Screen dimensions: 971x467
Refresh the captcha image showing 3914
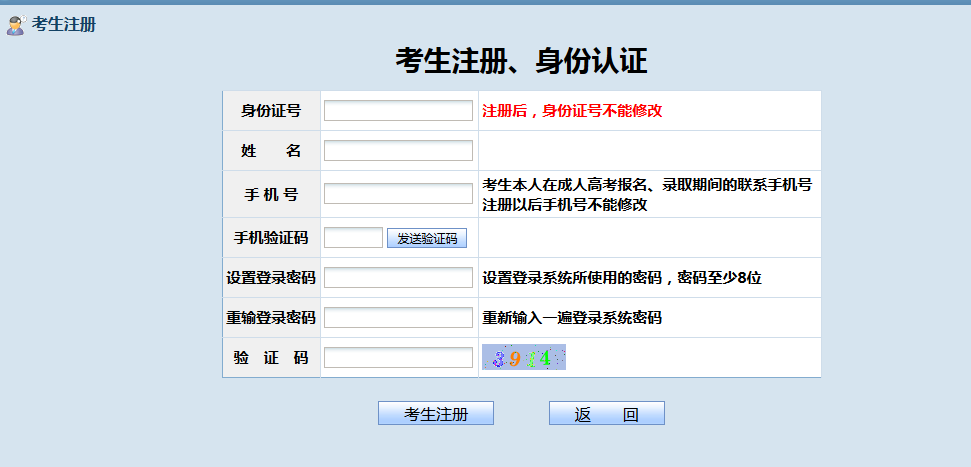pos(524,357)
